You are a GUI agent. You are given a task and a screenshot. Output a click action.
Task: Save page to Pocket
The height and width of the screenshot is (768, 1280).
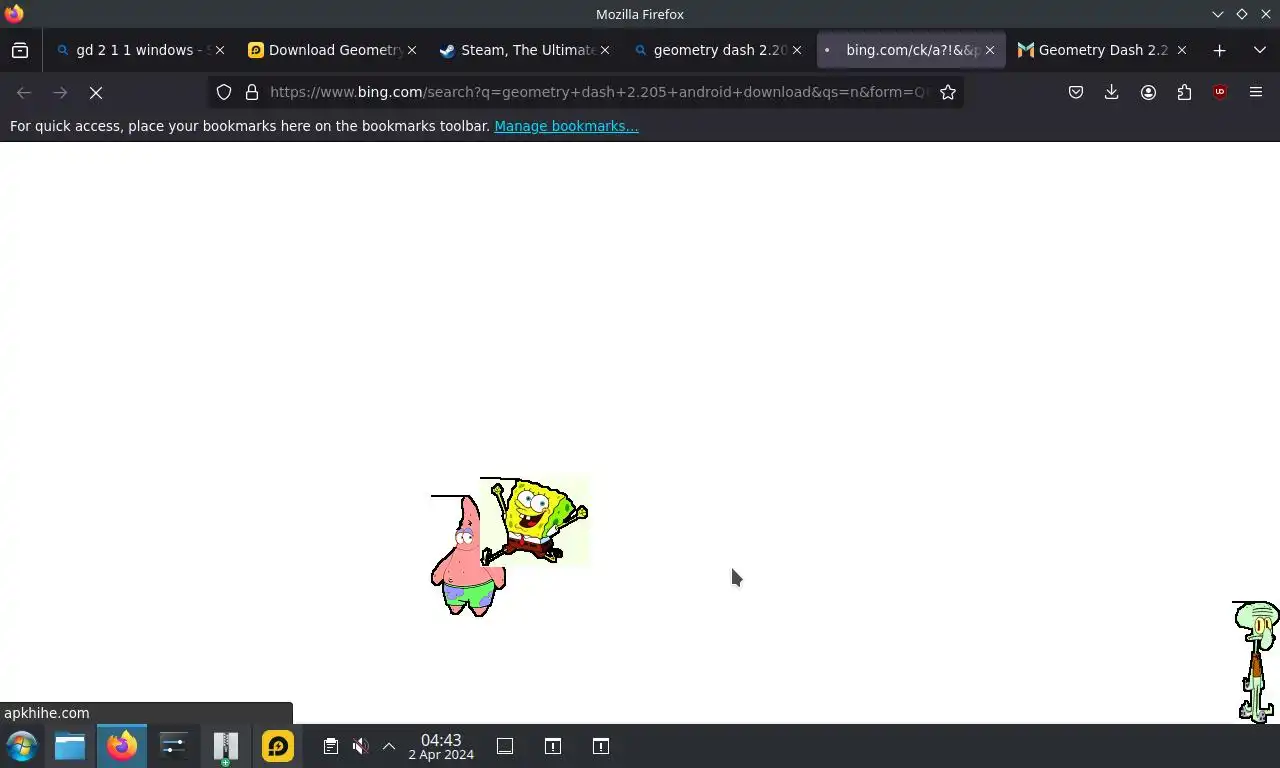[x=1076, y=92]
